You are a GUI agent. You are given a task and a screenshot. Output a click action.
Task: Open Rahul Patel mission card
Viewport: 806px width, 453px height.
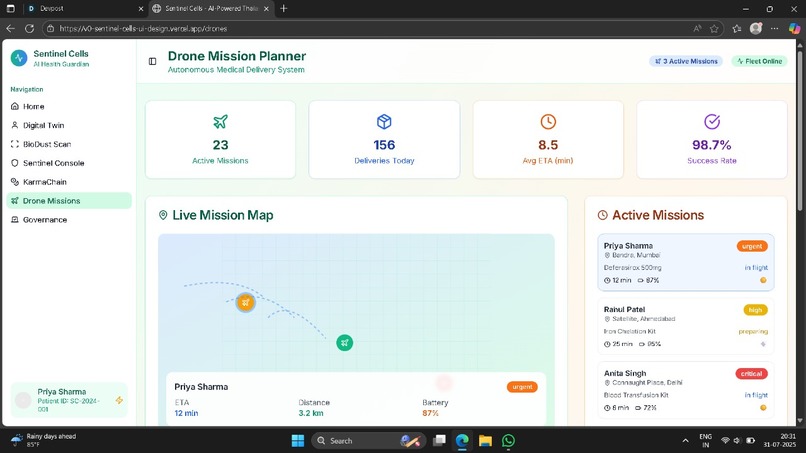pos(686,326)
